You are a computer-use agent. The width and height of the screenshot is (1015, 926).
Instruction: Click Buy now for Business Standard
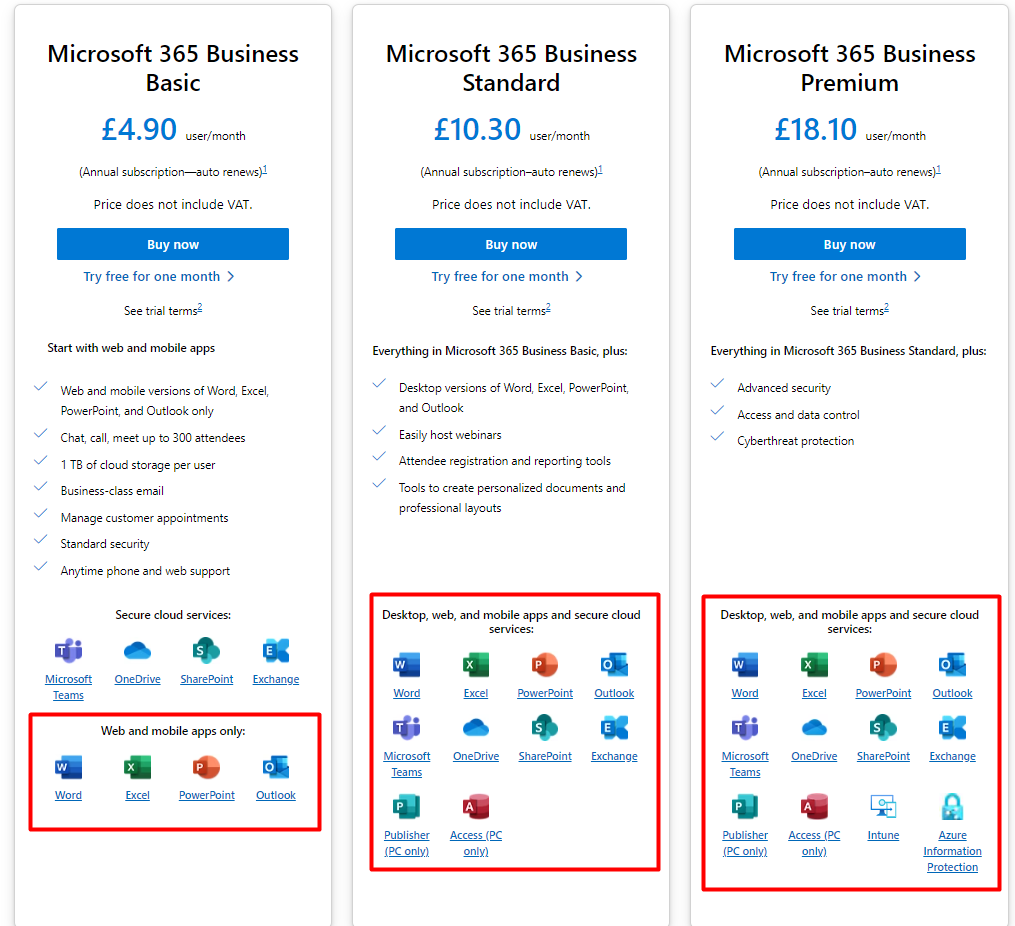511,244
